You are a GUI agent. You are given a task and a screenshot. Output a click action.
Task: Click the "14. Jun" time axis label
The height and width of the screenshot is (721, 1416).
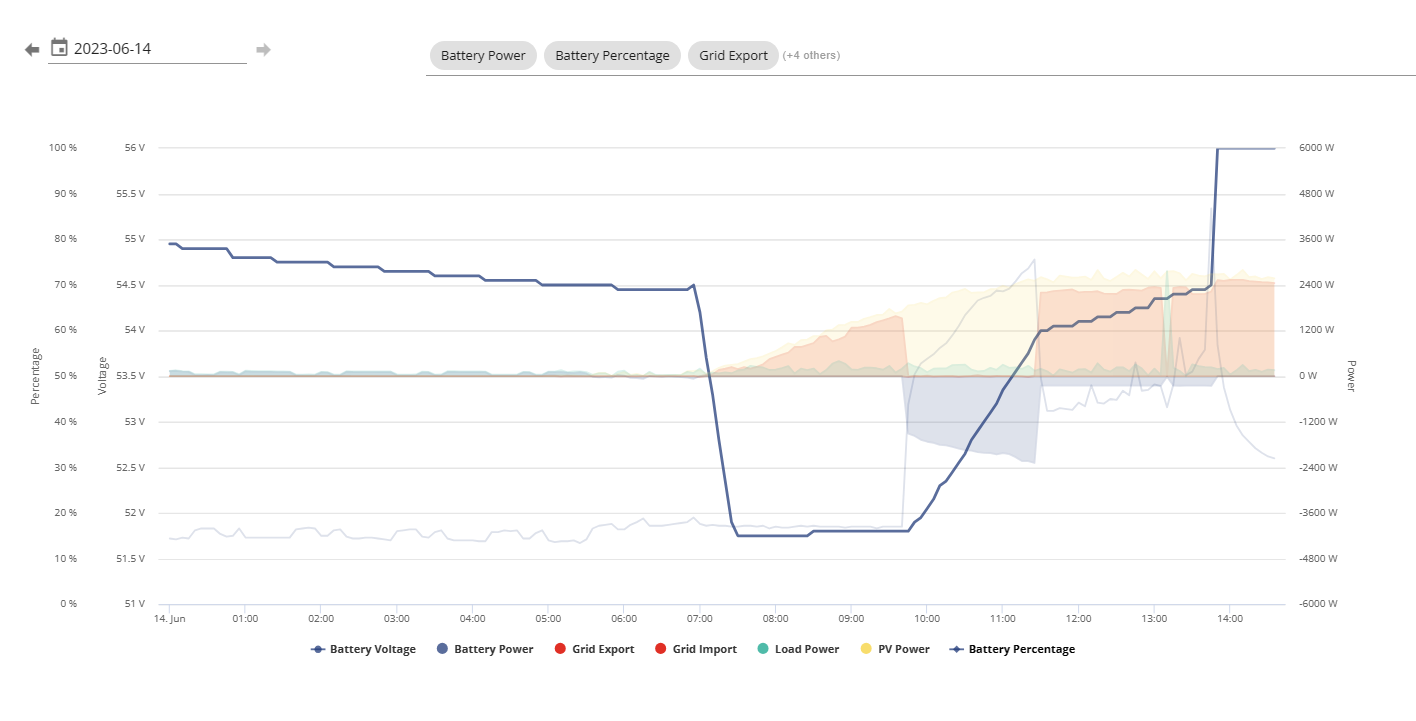coord(169,619)
